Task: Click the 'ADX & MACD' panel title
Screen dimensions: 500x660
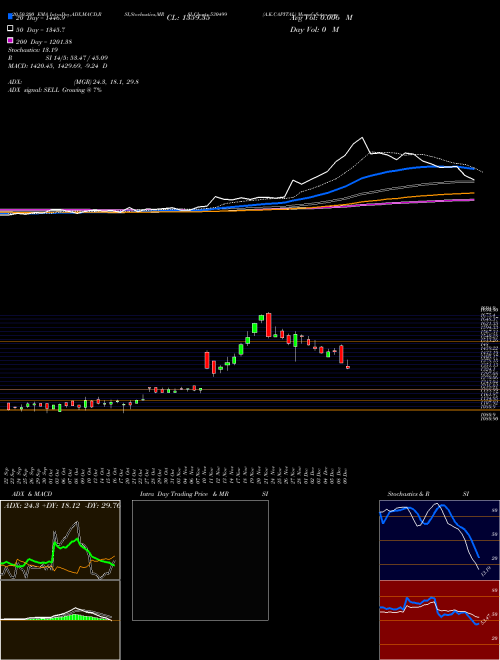Action: point(32,494)
